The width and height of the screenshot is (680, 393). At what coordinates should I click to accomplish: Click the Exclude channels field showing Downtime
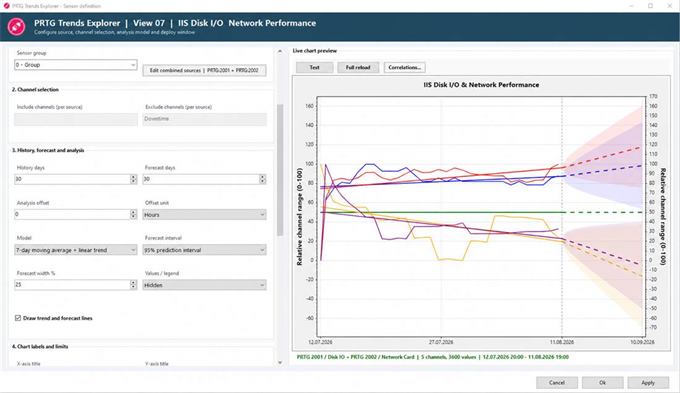[204, 119]
